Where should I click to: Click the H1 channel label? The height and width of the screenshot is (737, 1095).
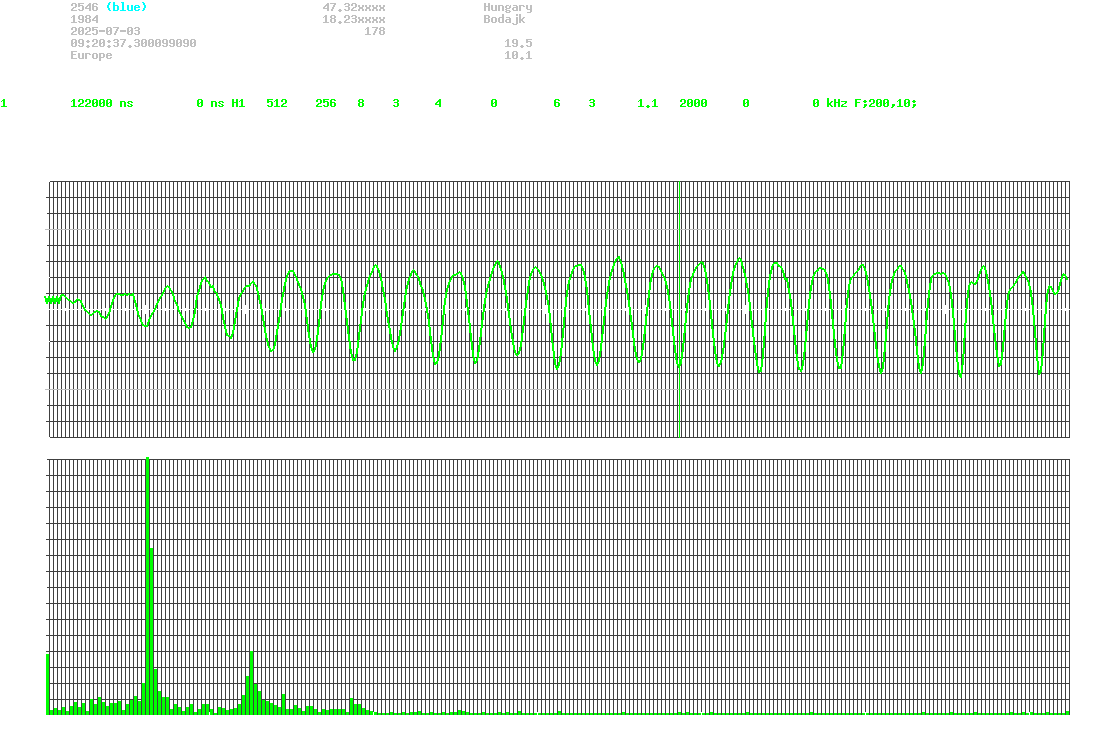point(238,103)
